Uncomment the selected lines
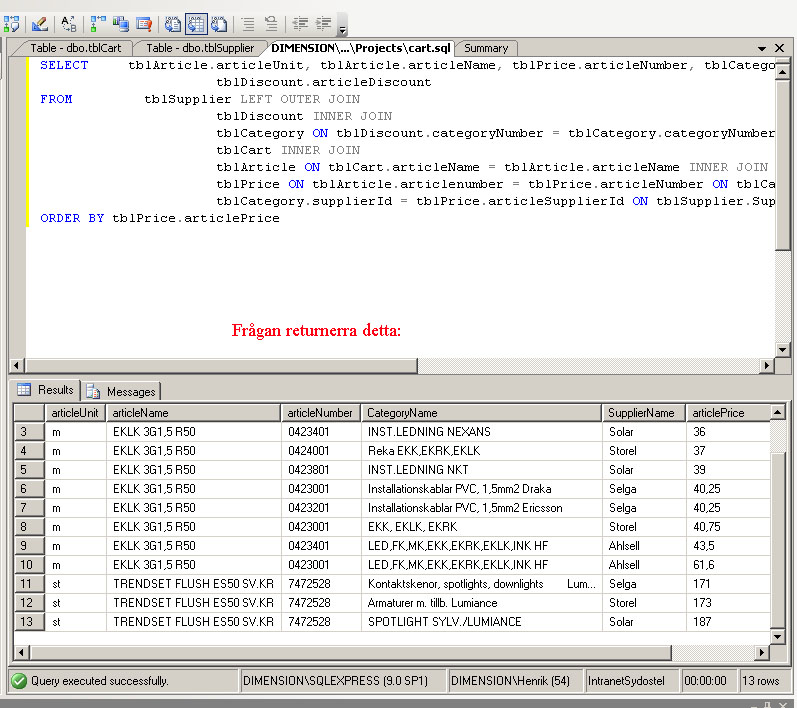Viewport: 797px width, 708px height. coord(271,24)
